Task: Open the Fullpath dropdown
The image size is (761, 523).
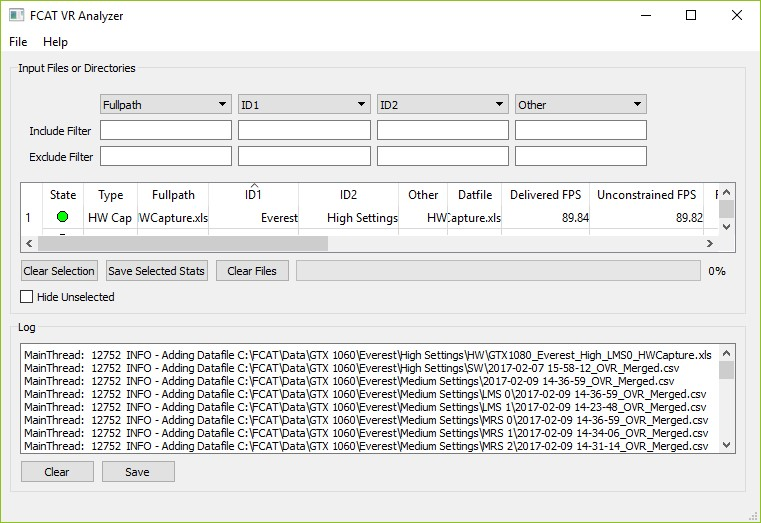Action: click(x=166, y=104)
